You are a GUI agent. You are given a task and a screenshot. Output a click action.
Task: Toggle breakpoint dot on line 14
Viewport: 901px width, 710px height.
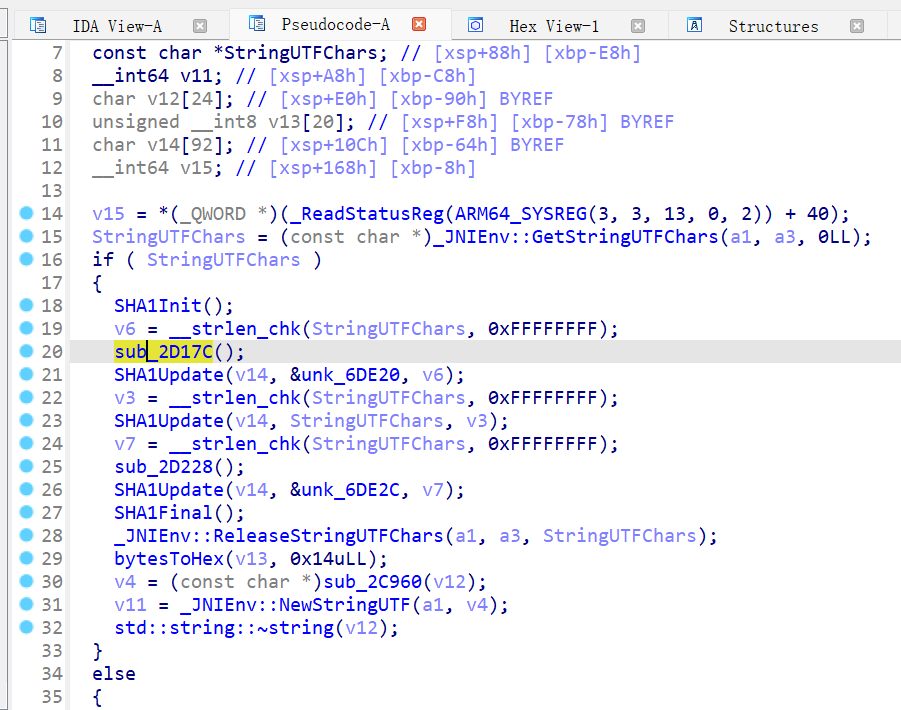pos(26,213)
